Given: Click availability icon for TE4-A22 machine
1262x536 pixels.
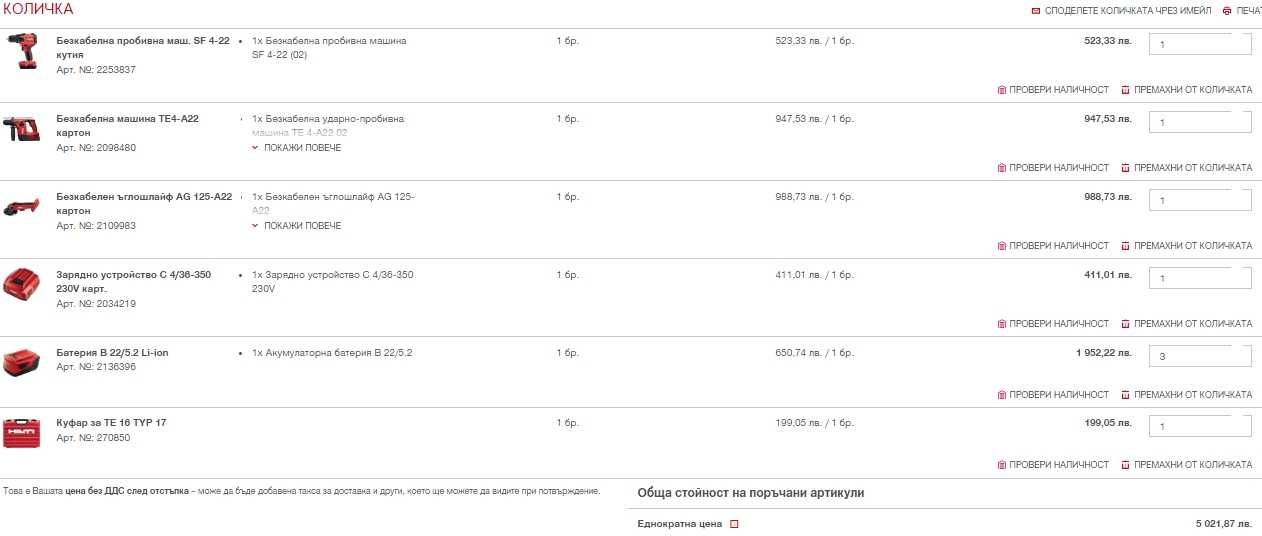Looking at the screenshot, I should pyautogui.click(x=1002, y=168).
